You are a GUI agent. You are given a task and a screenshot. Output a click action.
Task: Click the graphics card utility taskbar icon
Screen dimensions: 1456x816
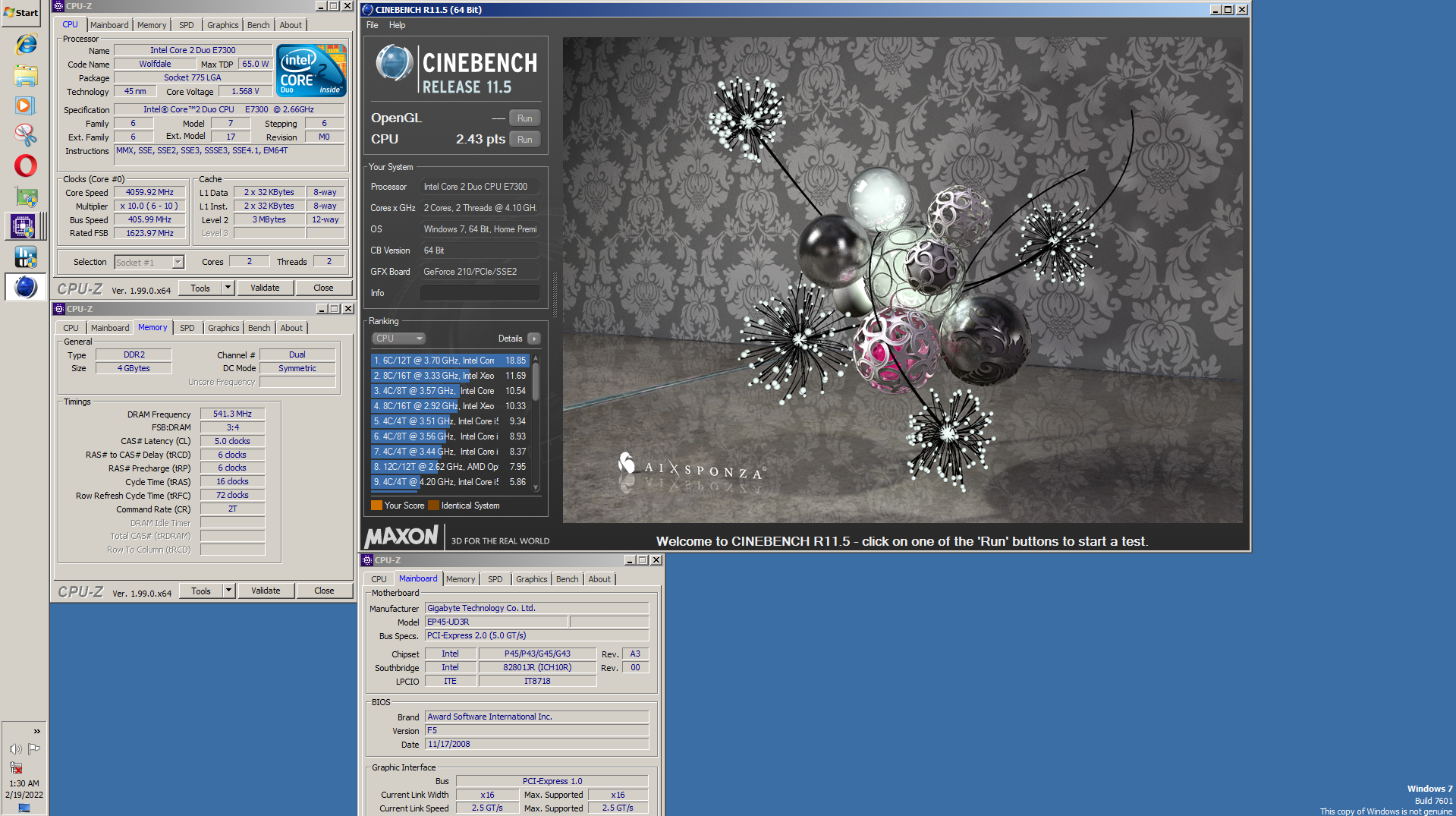(26, 197)
